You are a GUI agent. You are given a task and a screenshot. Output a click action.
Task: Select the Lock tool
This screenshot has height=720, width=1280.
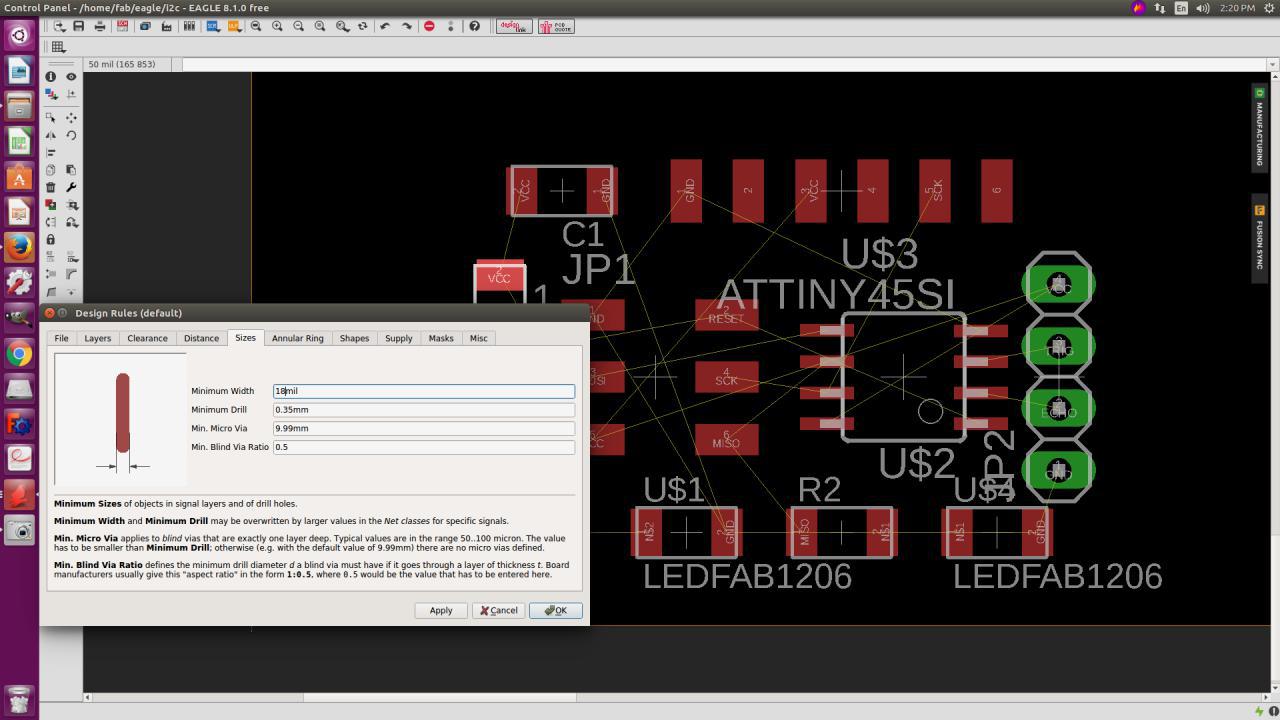tap(50, 239)
